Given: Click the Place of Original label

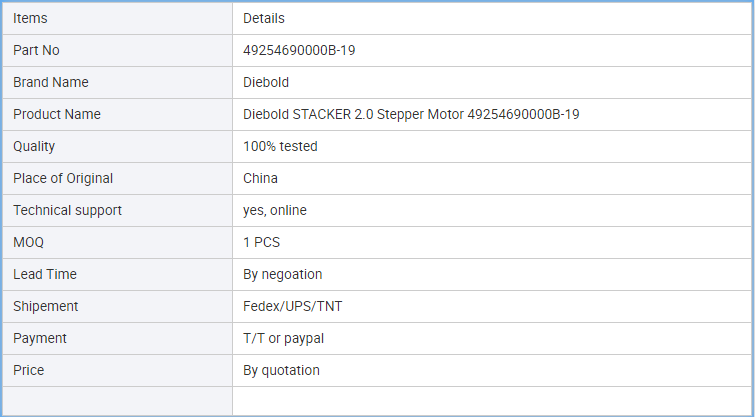Looking at the screenshot, I should (63, 178).
